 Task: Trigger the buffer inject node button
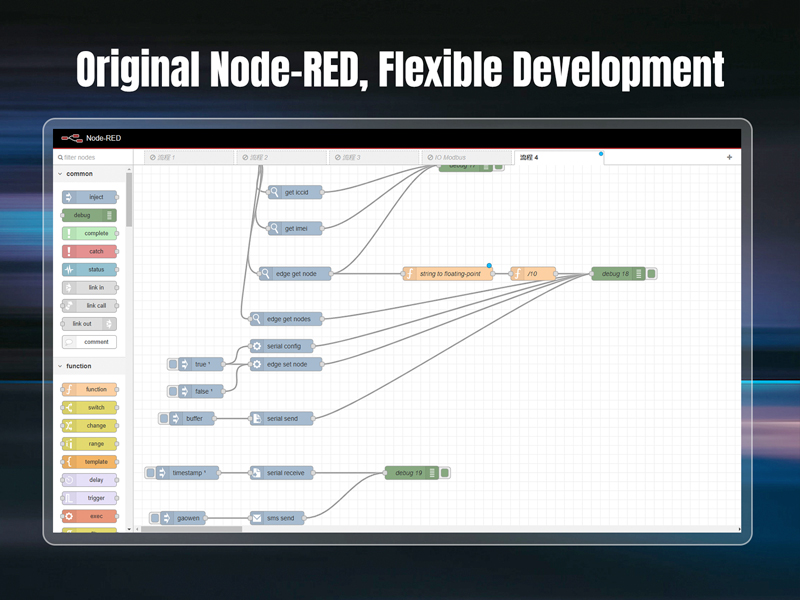click(x=164, y=419)
